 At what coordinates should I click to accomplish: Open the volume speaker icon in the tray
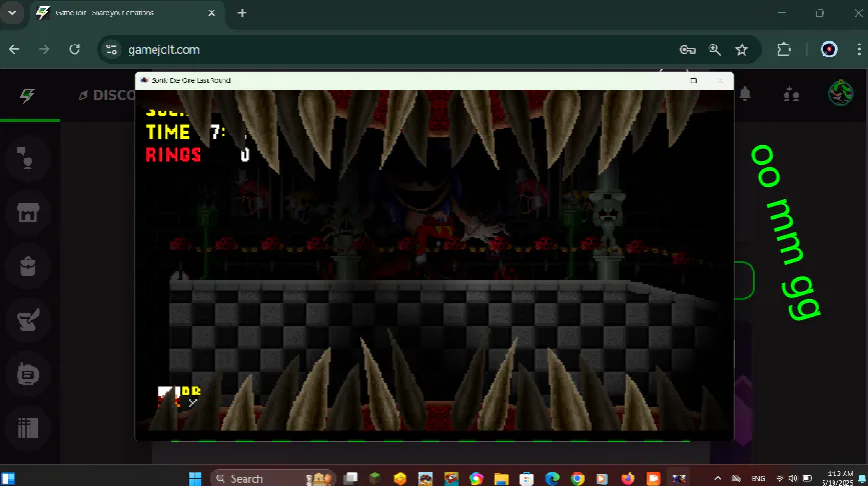pos(793,478)
